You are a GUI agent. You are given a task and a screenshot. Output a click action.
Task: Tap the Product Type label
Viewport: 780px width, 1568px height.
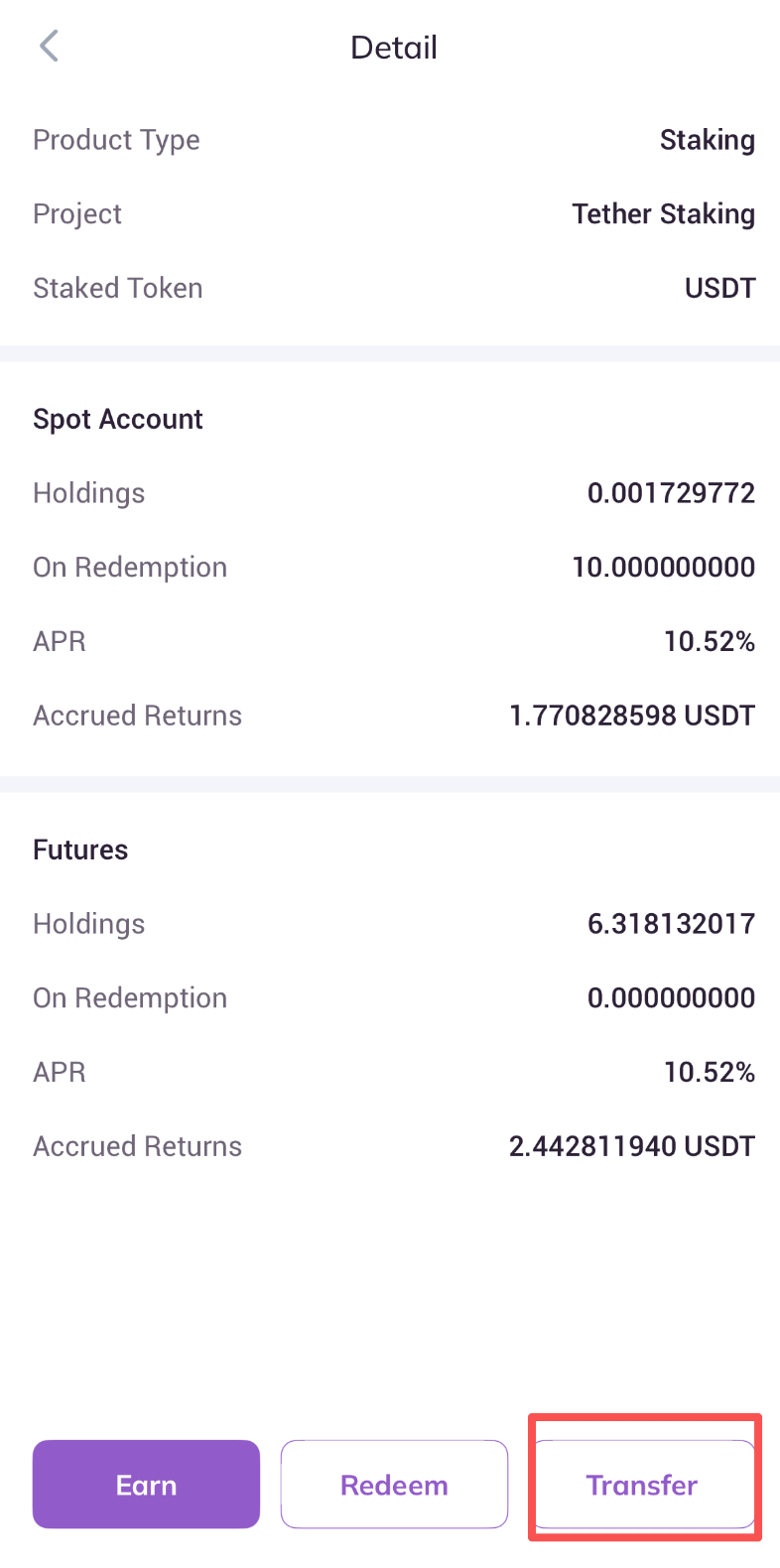click(116, 140)
